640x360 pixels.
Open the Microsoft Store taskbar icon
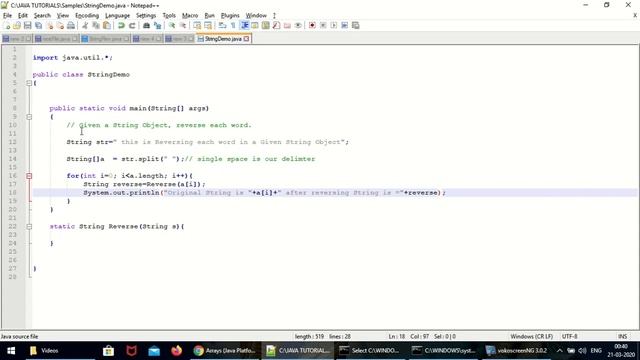pyautogui.click(x=109, y=351)
